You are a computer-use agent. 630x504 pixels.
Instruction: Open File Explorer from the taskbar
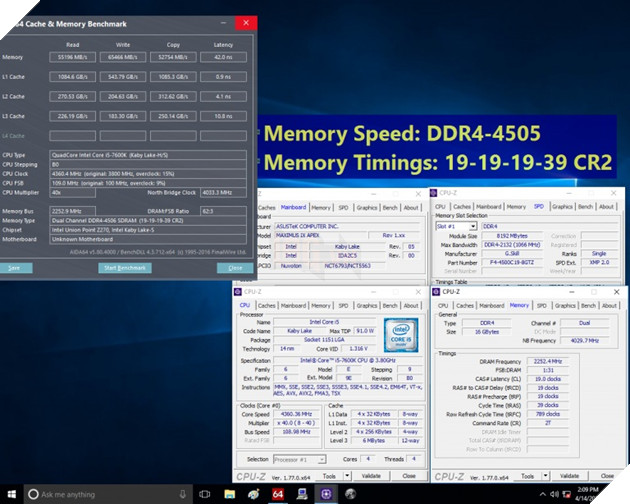(229, 494)
